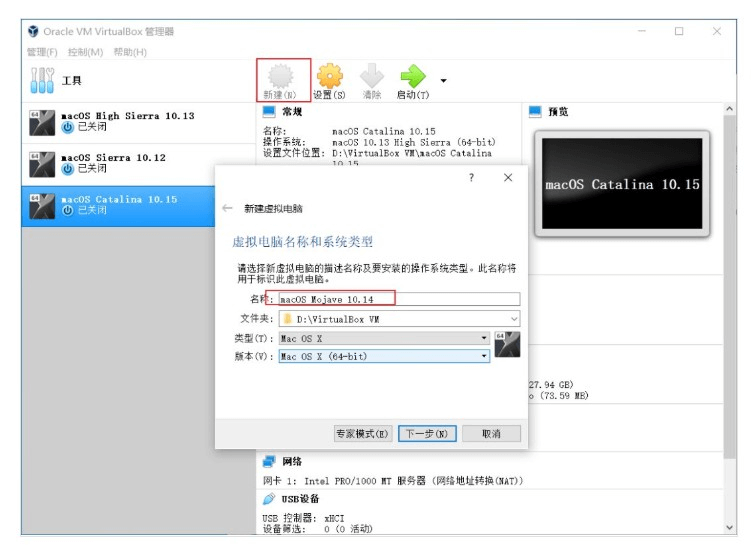Screen dimensions: 751x546
Task: Click the New (新建) toolbar icon
Action: [x=281, y=76]
